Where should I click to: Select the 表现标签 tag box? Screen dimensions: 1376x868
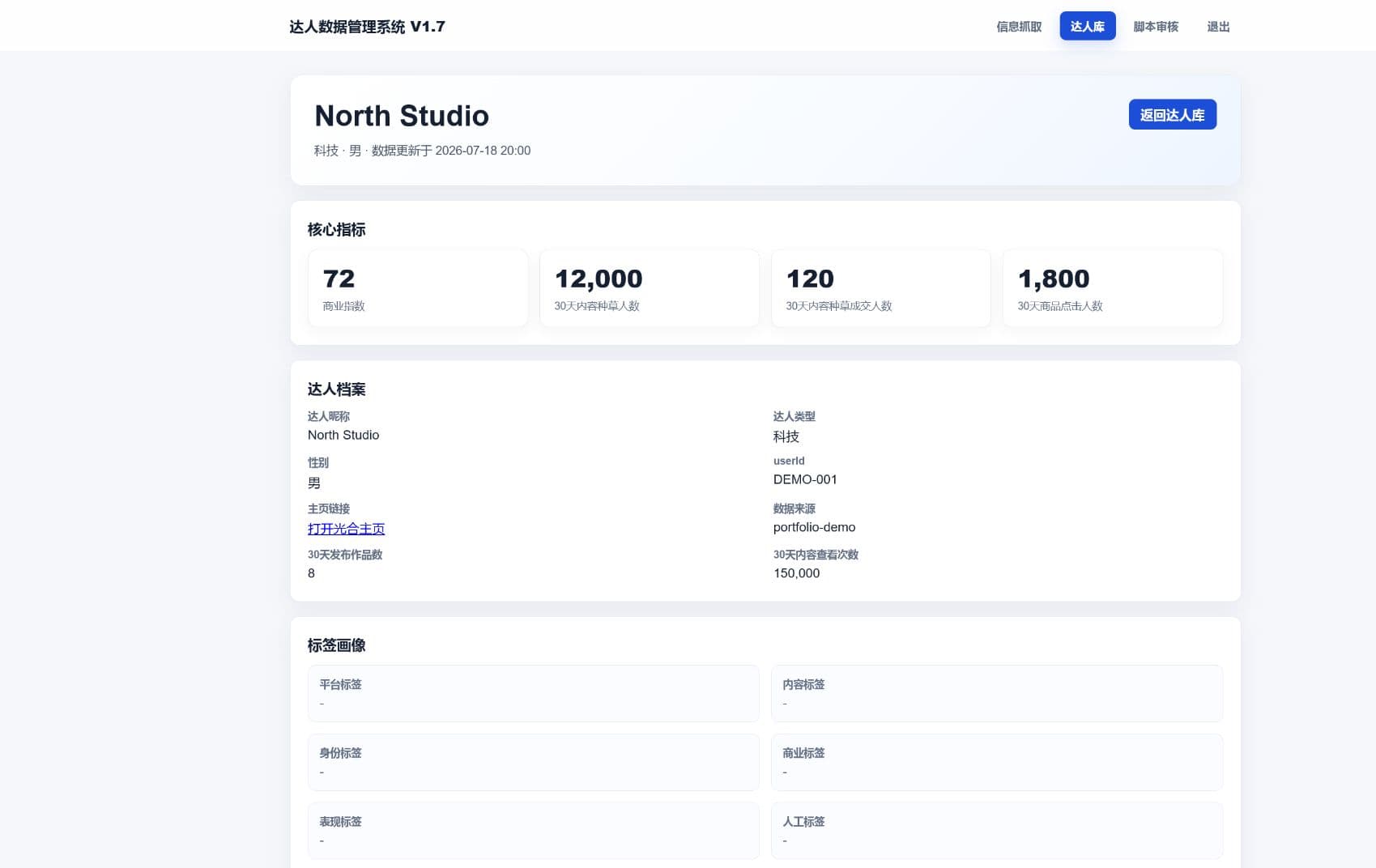534,831
